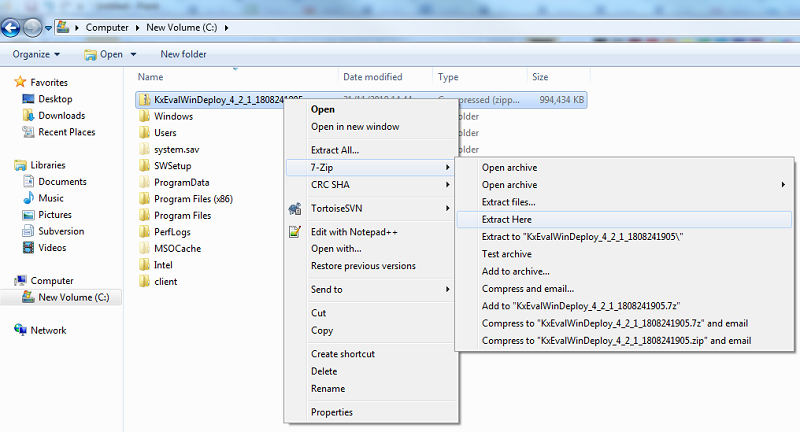Open recent locations dropdown beside navigation arrows
This screenshot has height=432, width=800.
tap(48, 28)
